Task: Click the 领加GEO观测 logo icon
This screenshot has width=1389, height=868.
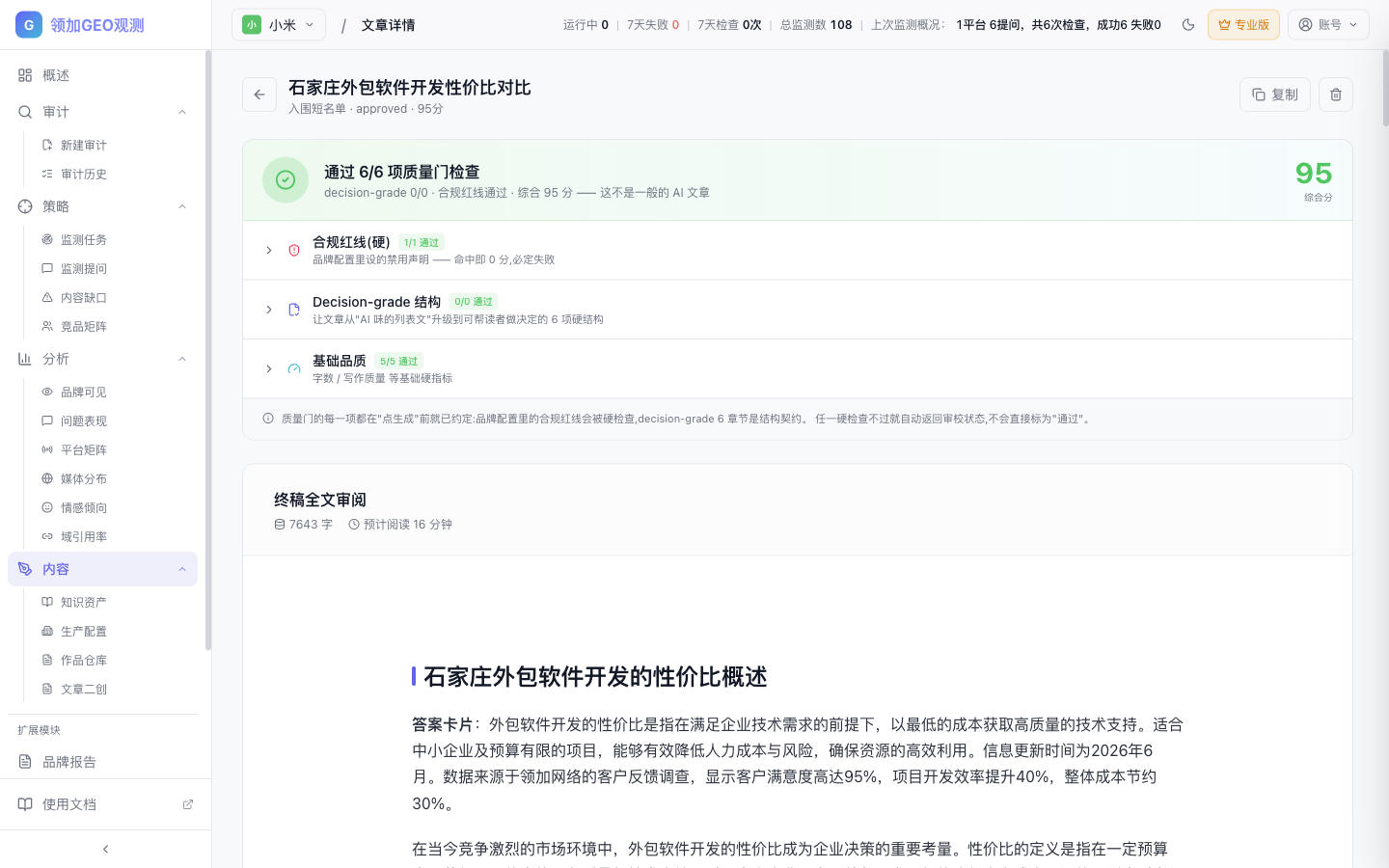Action: coord(29,25)
